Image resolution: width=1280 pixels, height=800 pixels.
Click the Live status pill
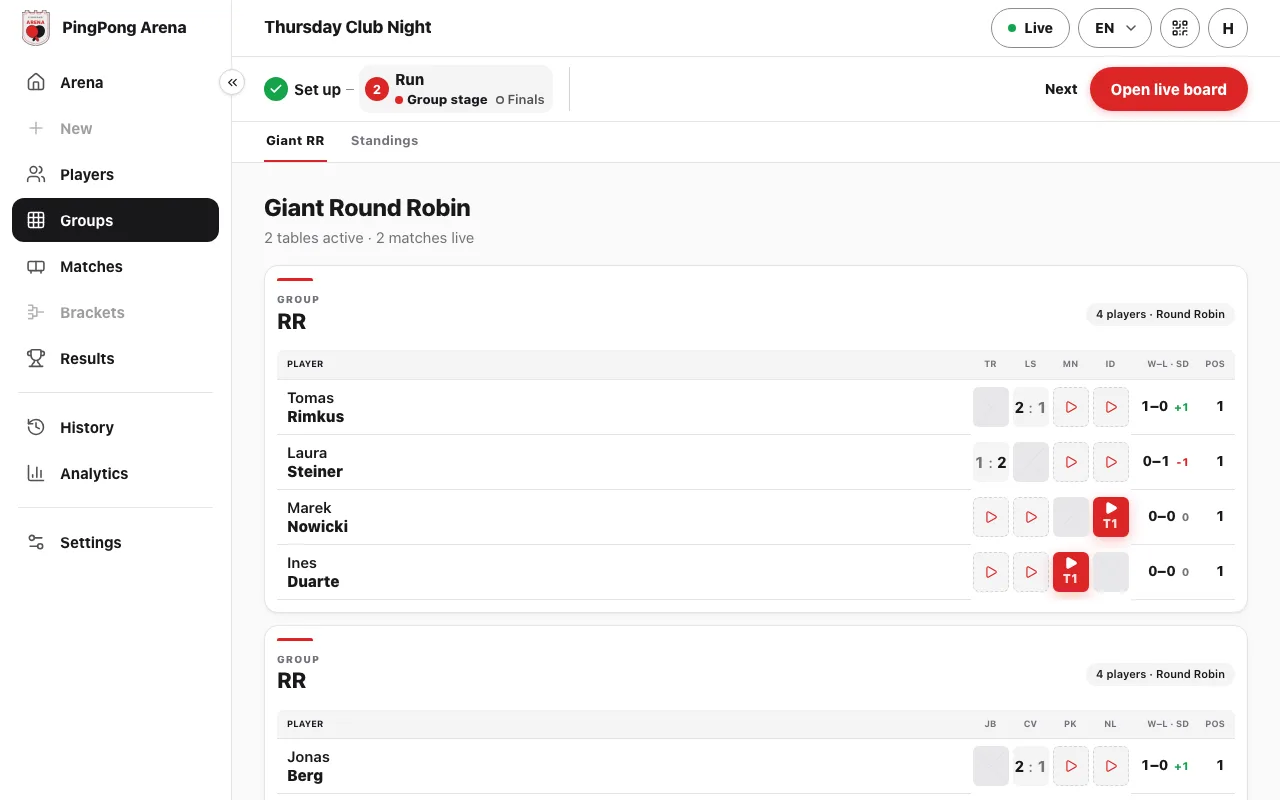coord(1030,28)
